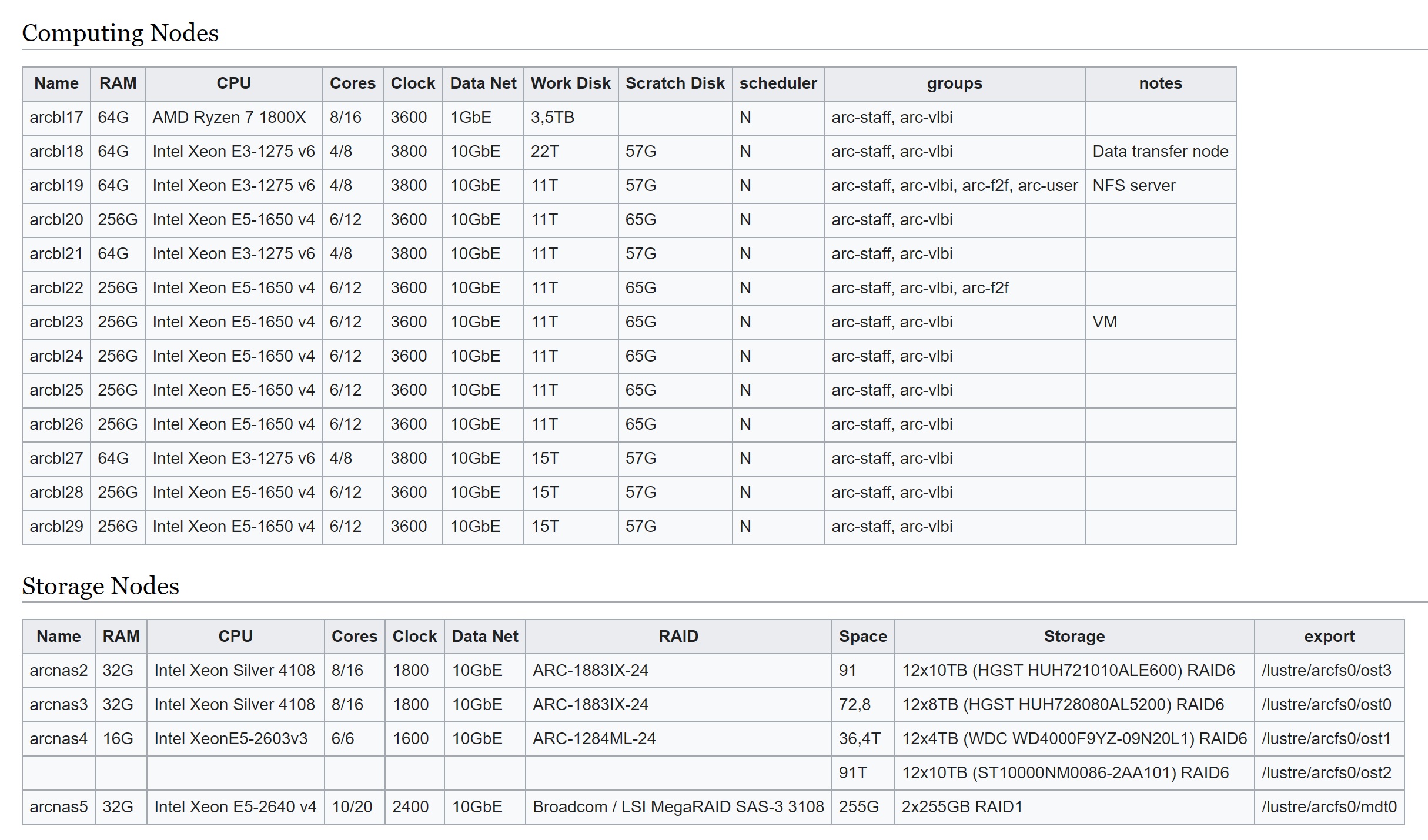Click the /lustre/arcfs0/ost3 export cell

coord(1329,671)
